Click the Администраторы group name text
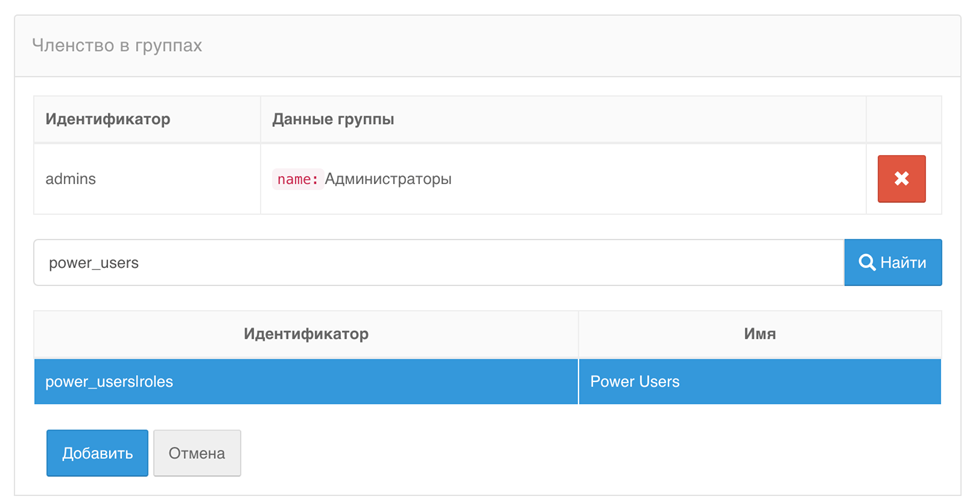This screenshot has width=964, height=502. pos(388,179)
